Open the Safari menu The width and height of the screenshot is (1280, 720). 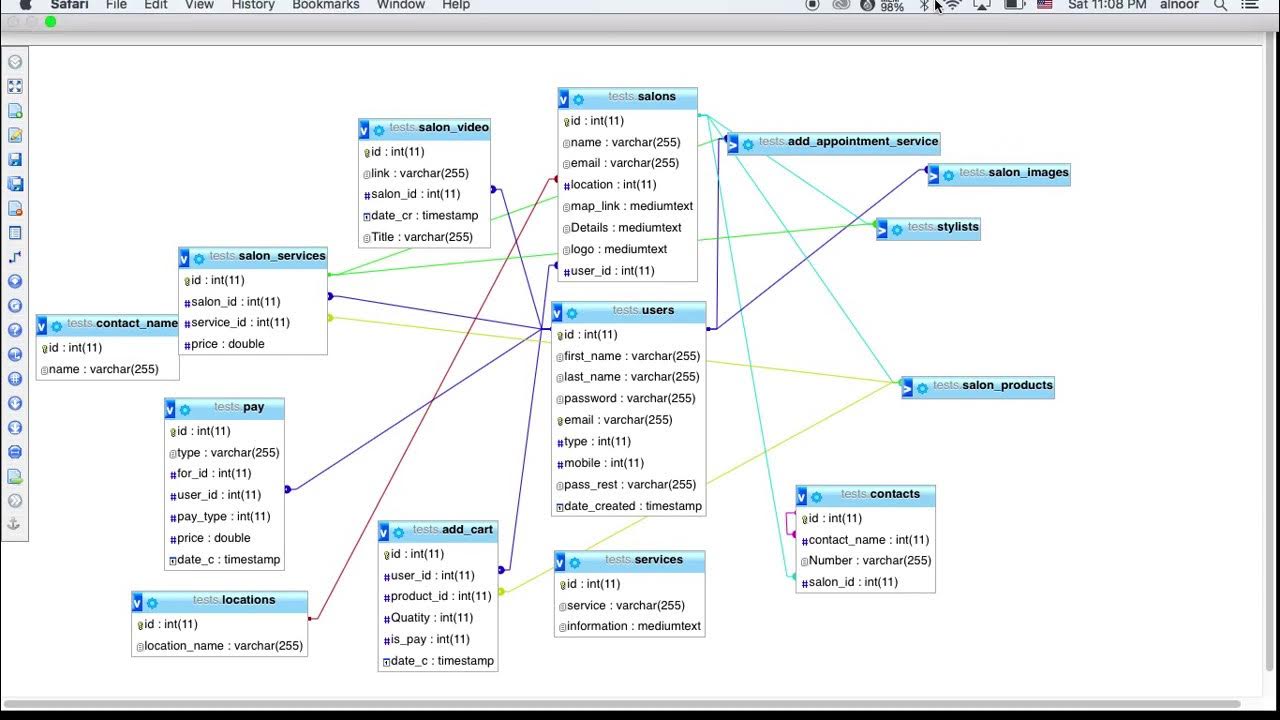(69, 5)
